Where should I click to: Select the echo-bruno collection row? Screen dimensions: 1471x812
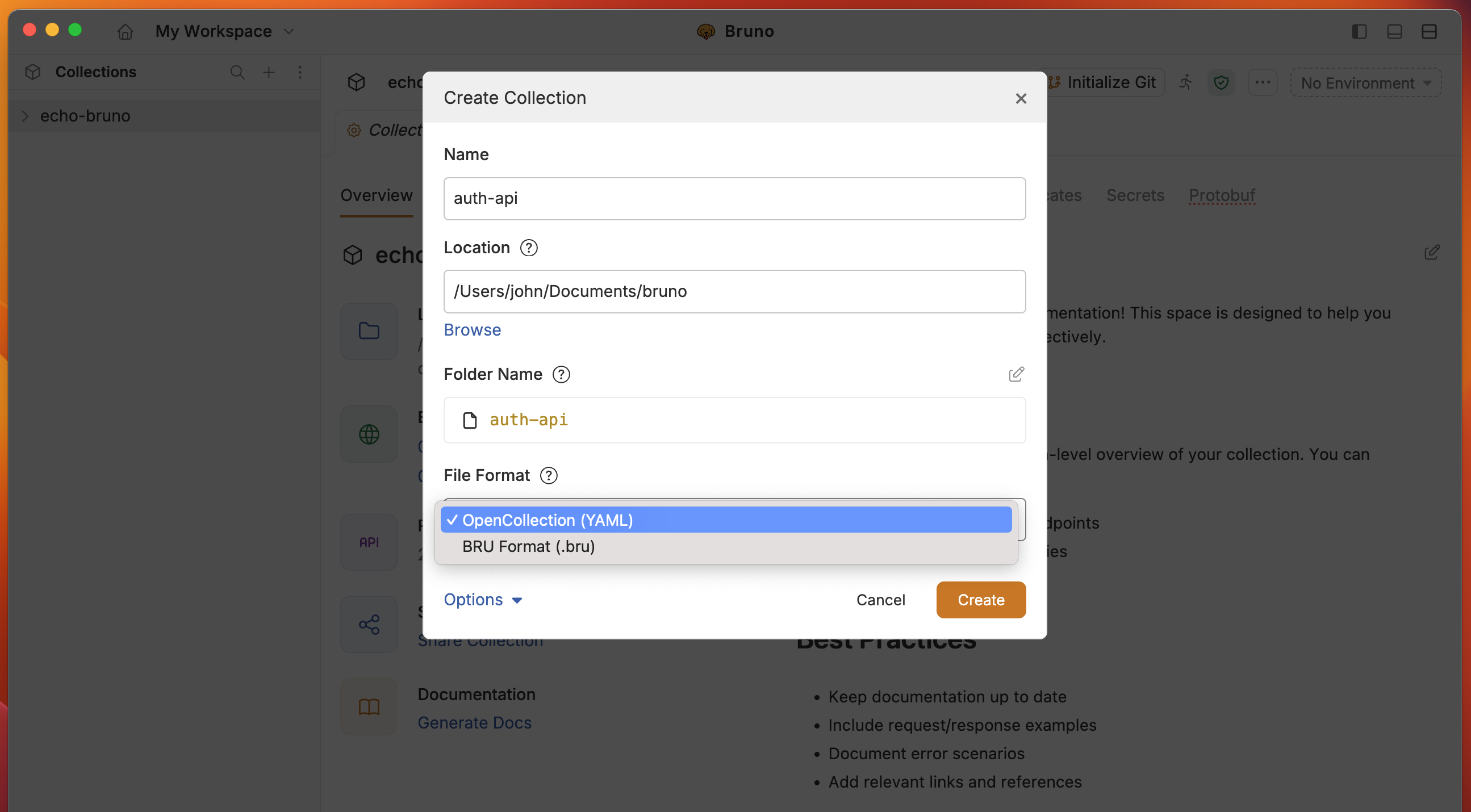pyautogui.click(x=165, y=116)
